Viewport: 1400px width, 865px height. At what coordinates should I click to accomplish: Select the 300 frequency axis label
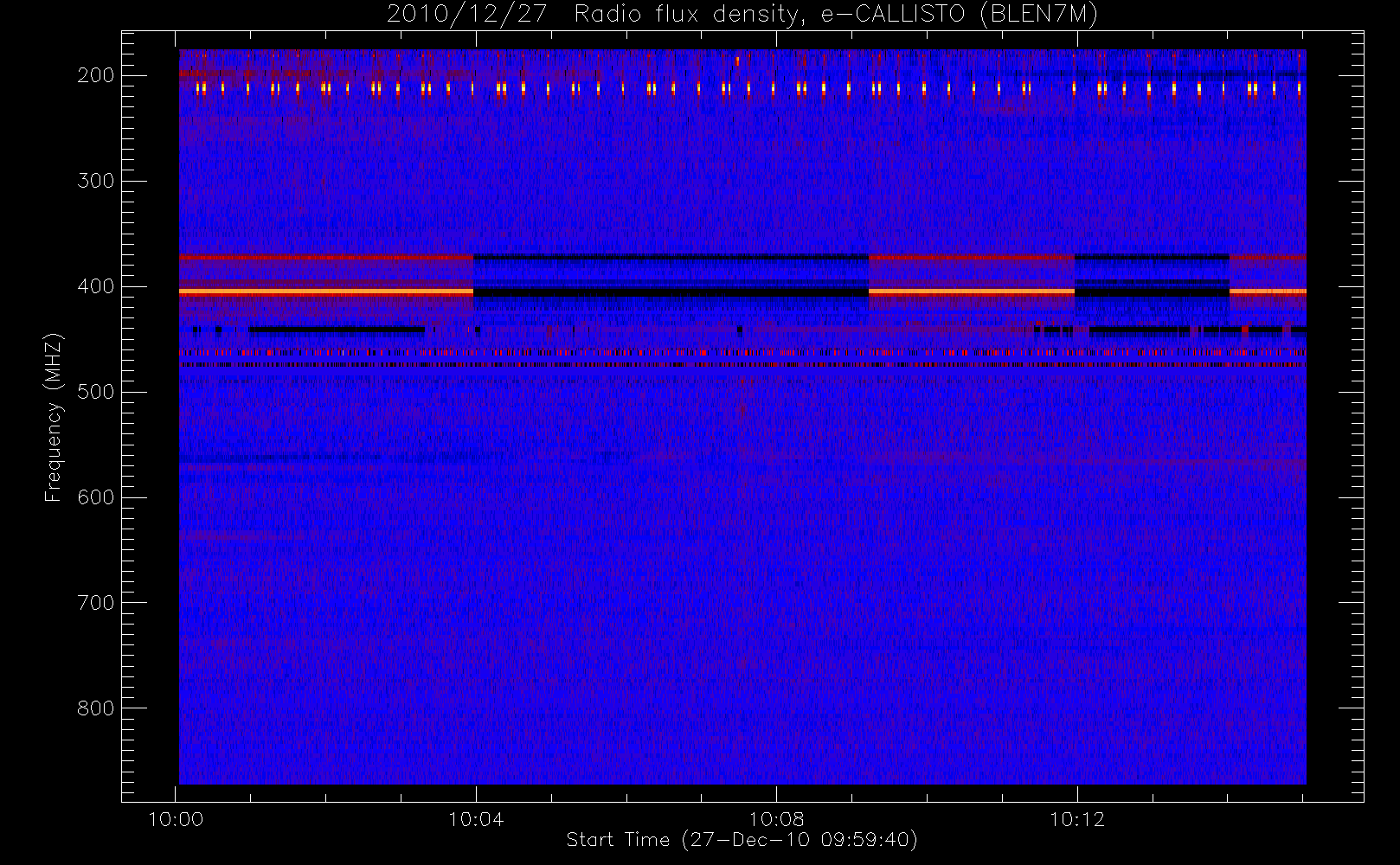click(95, 181)
